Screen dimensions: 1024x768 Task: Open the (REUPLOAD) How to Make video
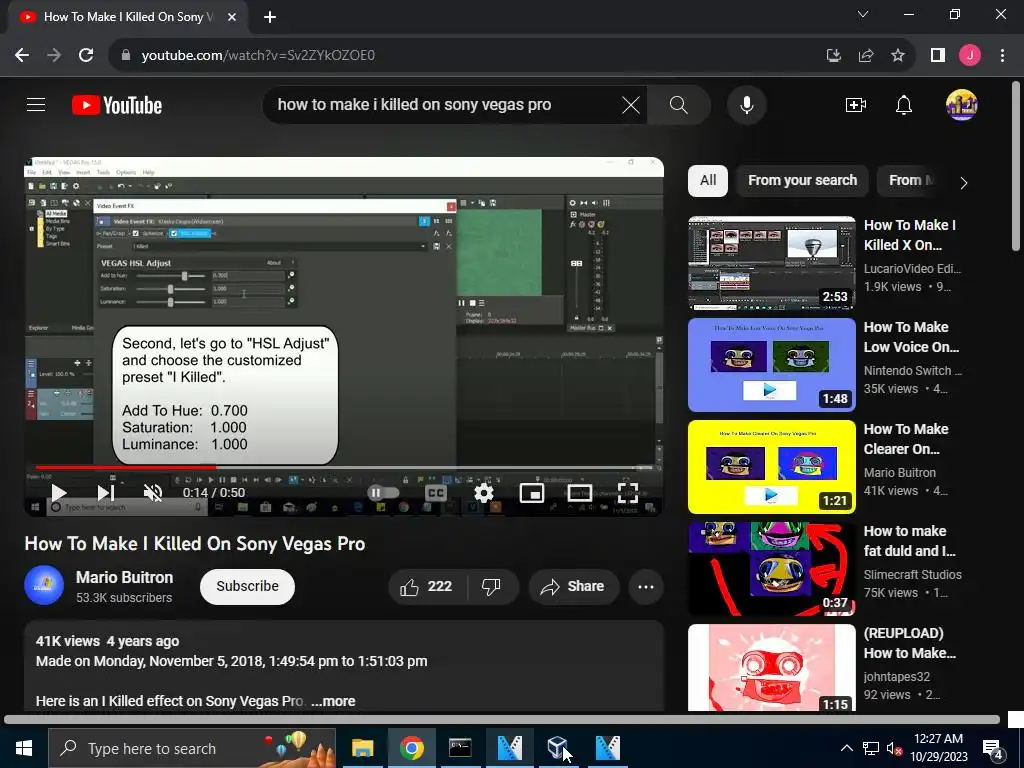[x=909, y=643]
